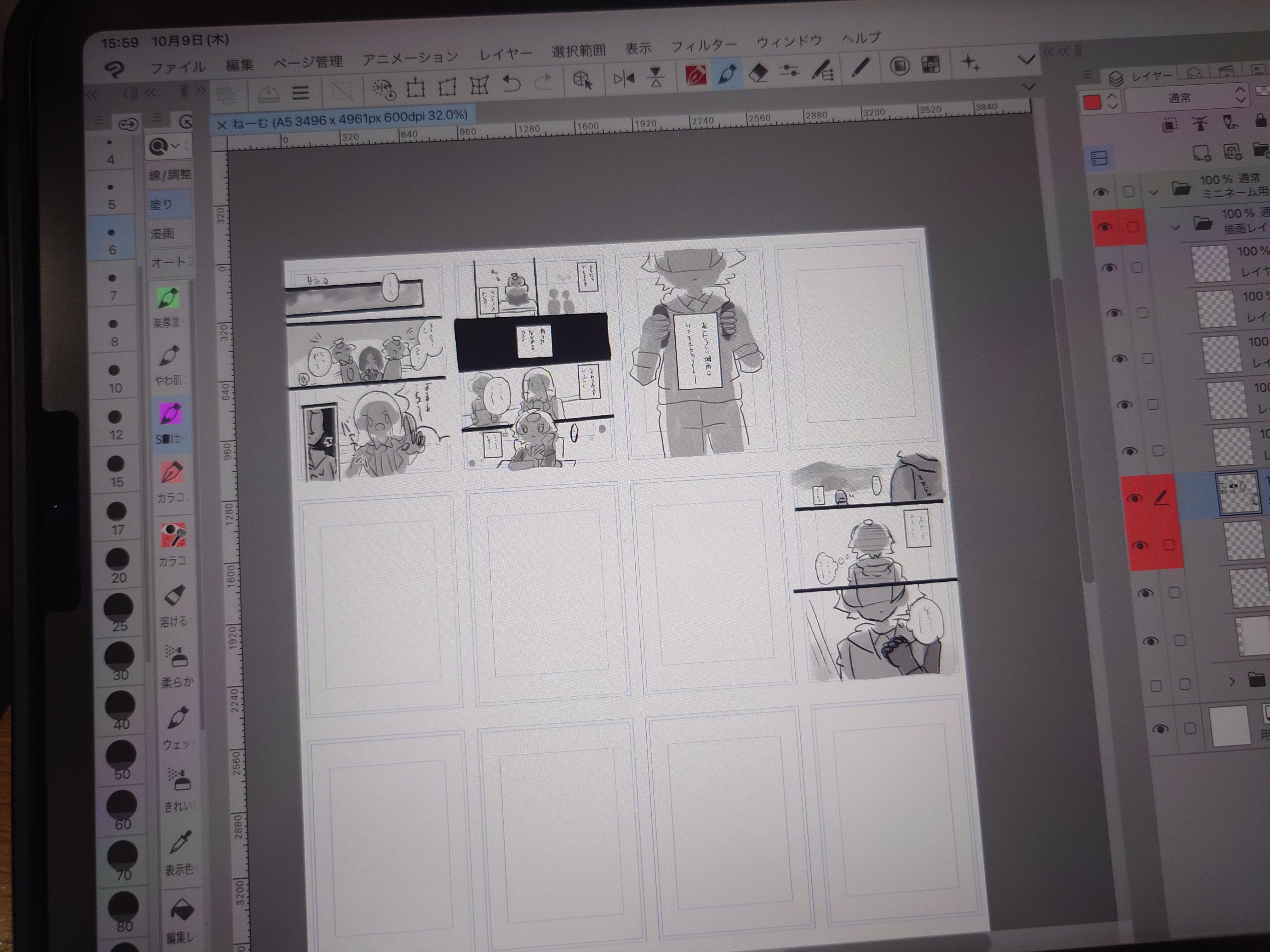This screenshot has height=952, width=1270.
Task: Choose the magenta highlighted brush preset
Action: [x=170, y=414]
